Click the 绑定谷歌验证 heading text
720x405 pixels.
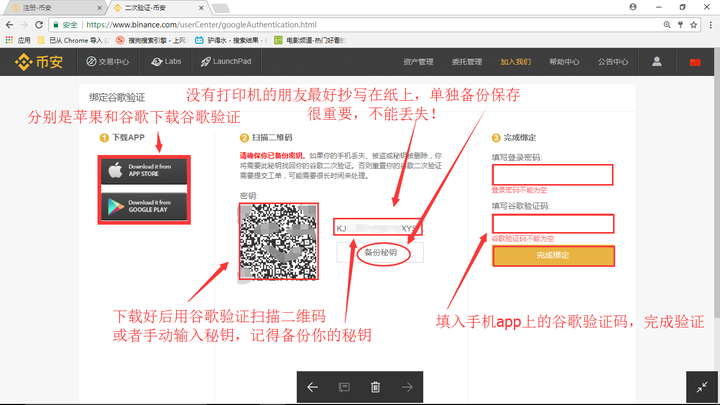pos(117,97)
